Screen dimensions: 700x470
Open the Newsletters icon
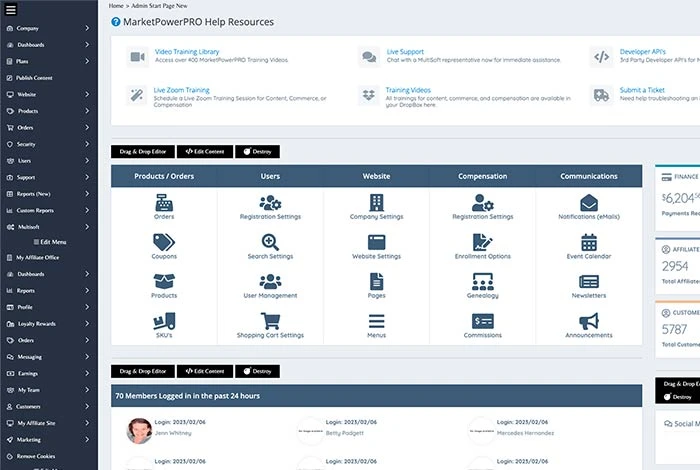pos(589,282)
